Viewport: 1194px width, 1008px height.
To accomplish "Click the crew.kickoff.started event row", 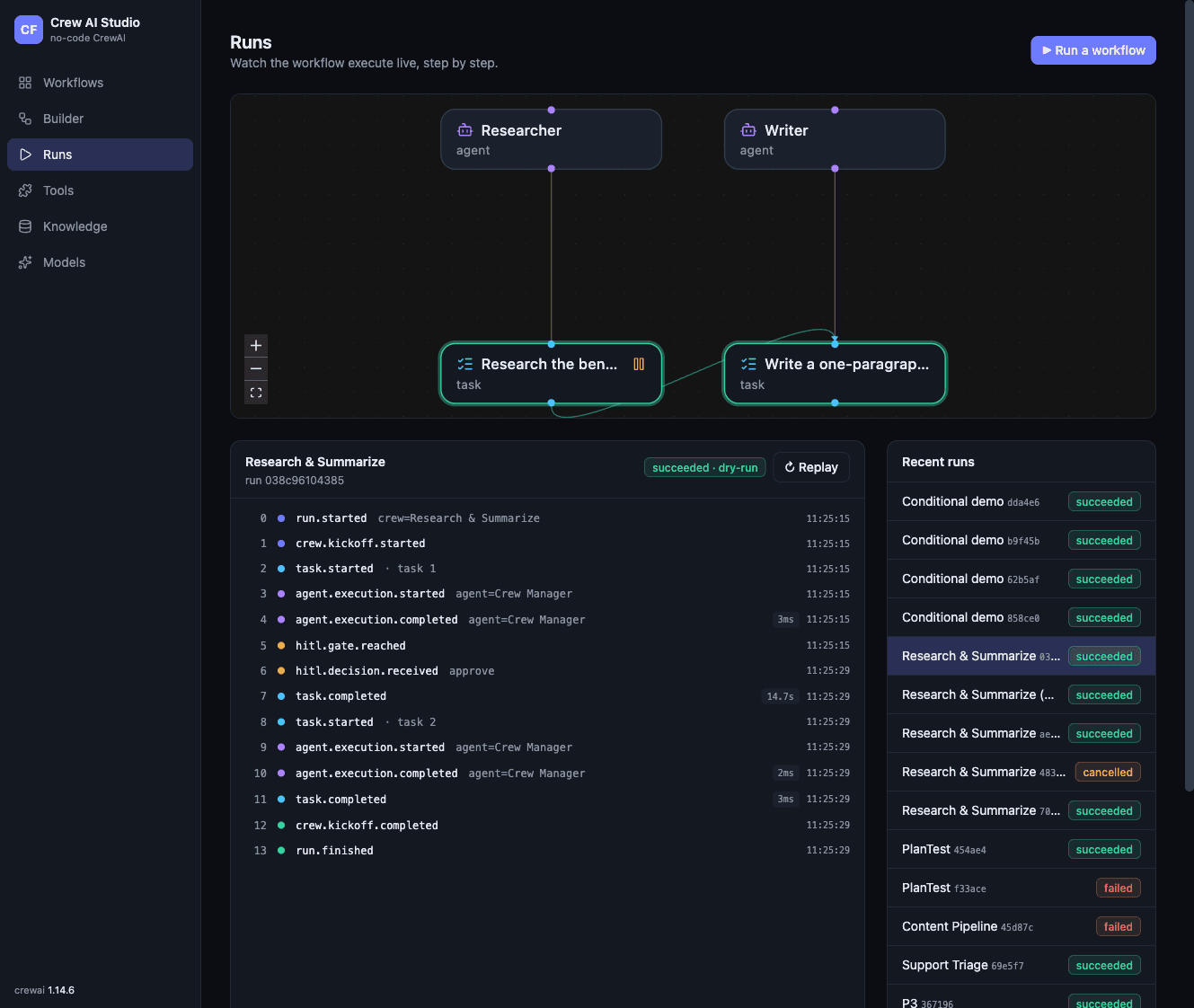I will tap(548, 544).
